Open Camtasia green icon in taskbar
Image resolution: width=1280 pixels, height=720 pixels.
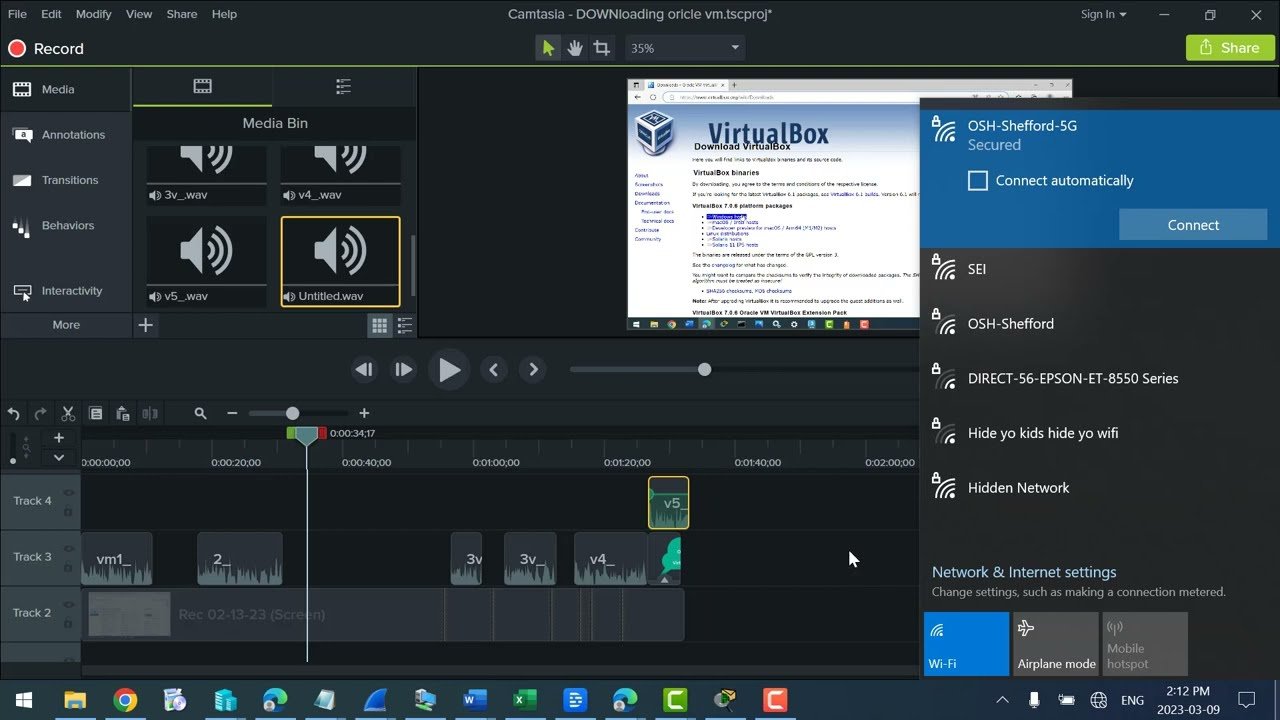coord(675,700)
